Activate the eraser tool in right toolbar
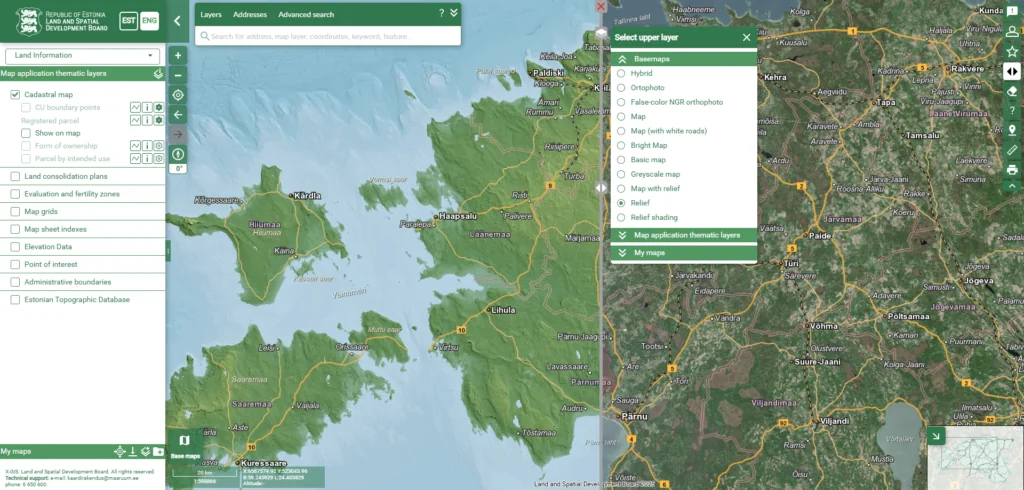1024x490 pixels. point(1012,91)
